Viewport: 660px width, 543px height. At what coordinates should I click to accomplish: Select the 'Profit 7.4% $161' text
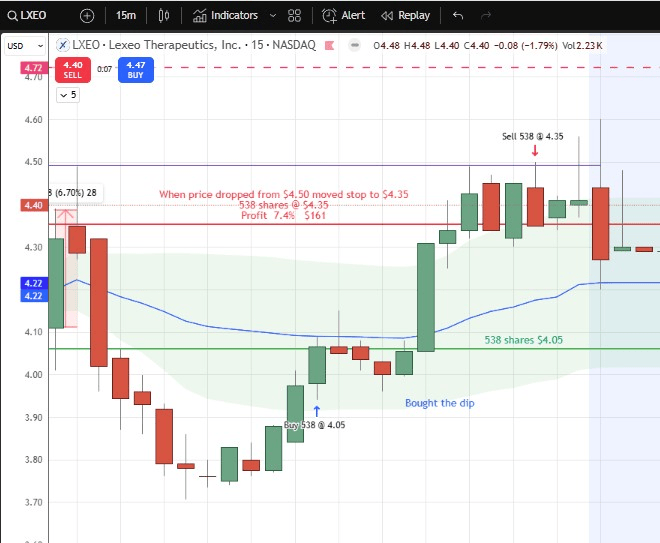[283, 216]
